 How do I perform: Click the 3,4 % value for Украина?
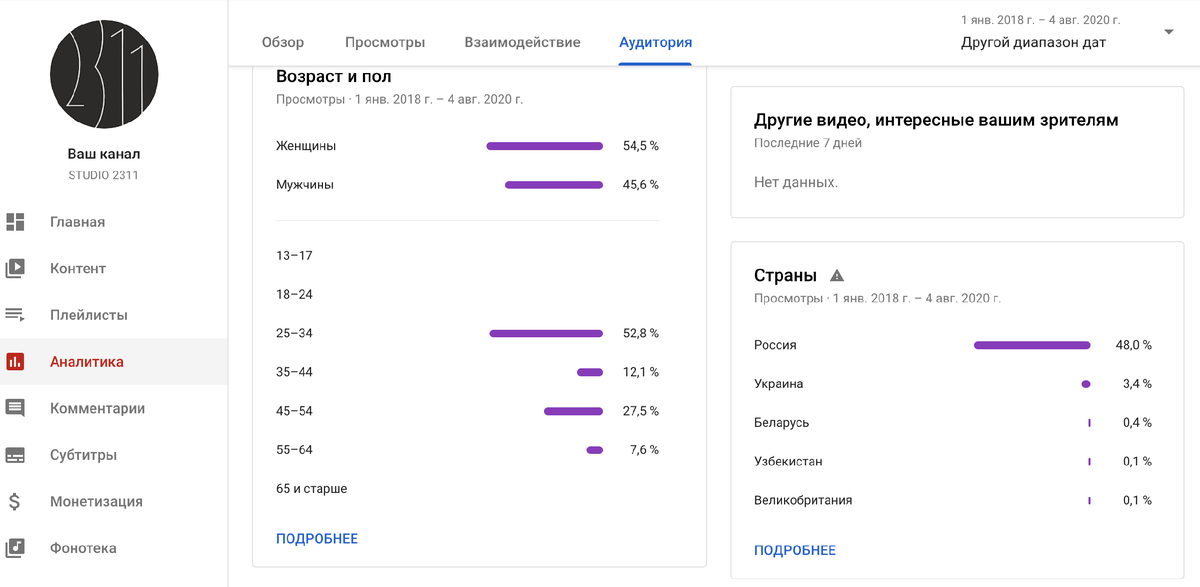pos(1137,384)
